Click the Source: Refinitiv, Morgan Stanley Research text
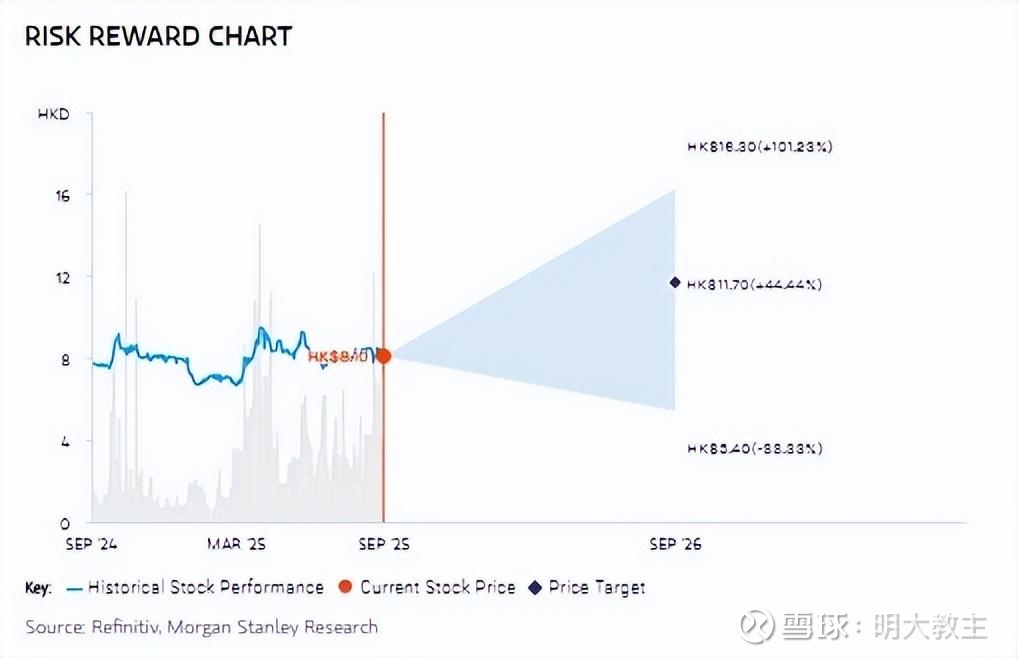 (202, 627)
